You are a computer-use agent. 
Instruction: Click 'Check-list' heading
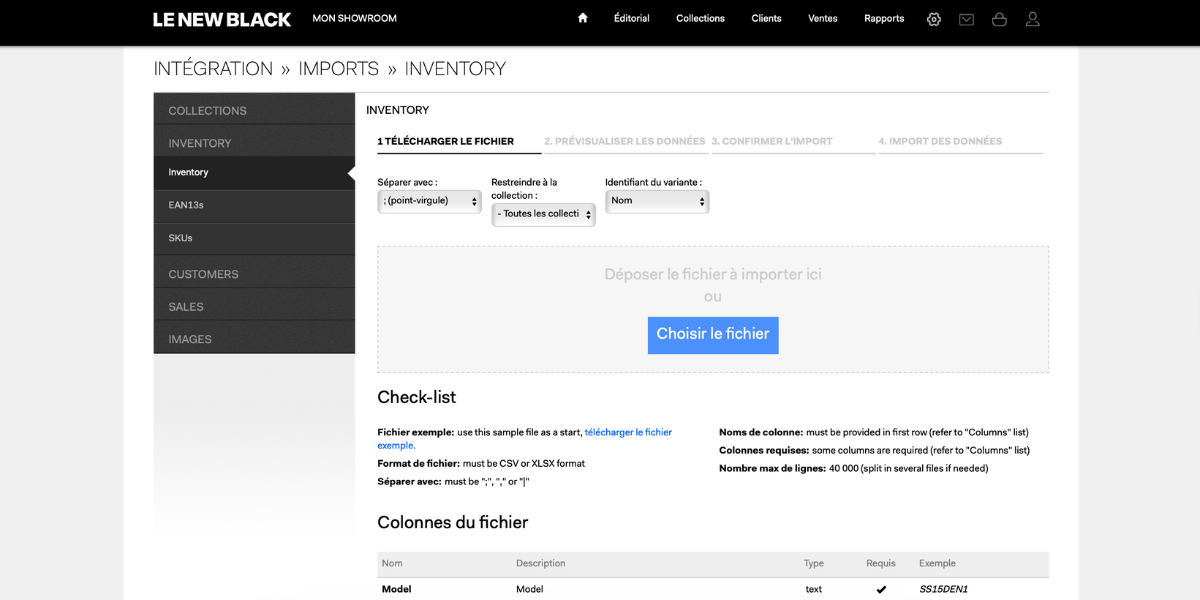tap(417, 398)
